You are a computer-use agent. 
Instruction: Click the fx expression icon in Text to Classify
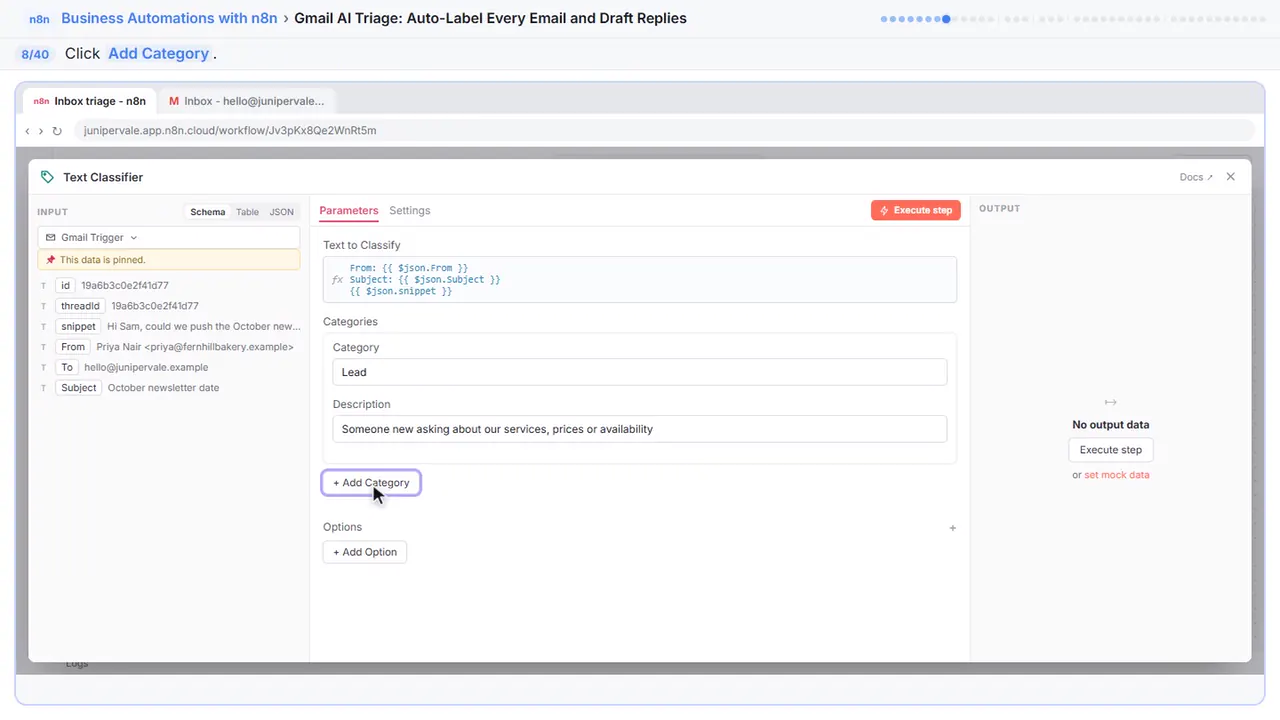(337, 280)
